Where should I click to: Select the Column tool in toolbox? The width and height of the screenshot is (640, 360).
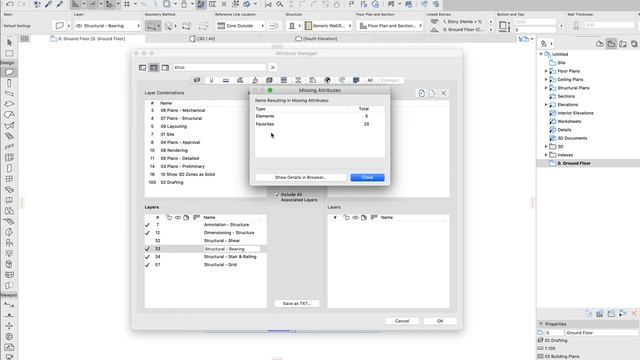click(x=9, y=83)
